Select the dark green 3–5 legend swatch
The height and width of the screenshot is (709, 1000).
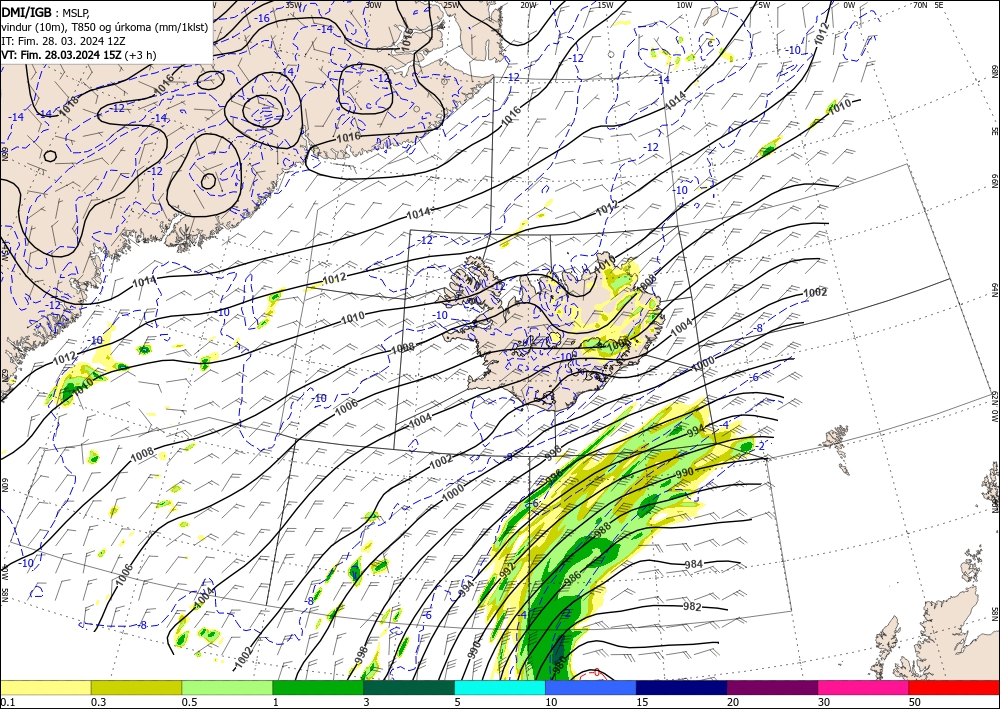tap(409, 687)
